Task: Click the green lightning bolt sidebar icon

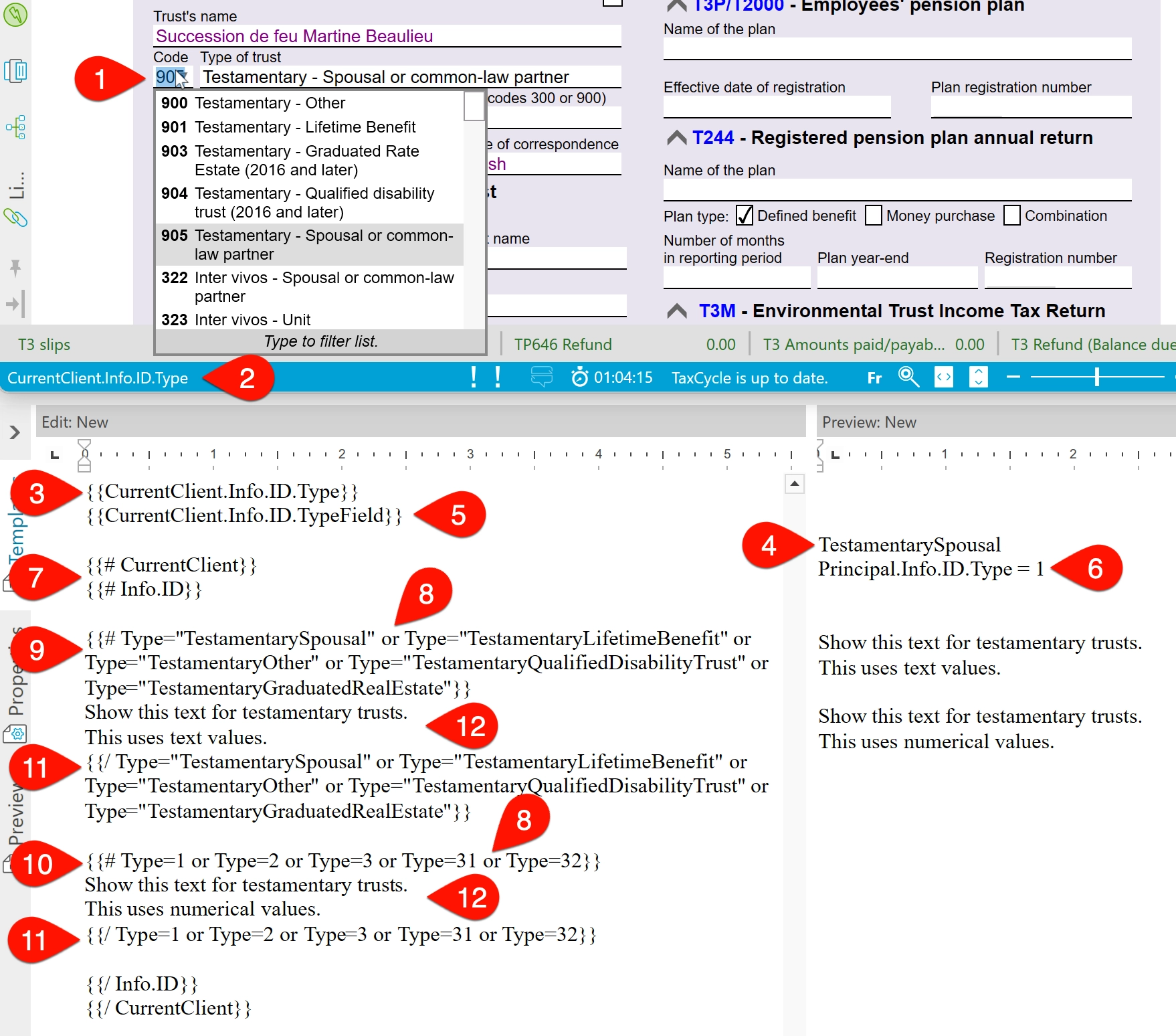Action: 15,14
